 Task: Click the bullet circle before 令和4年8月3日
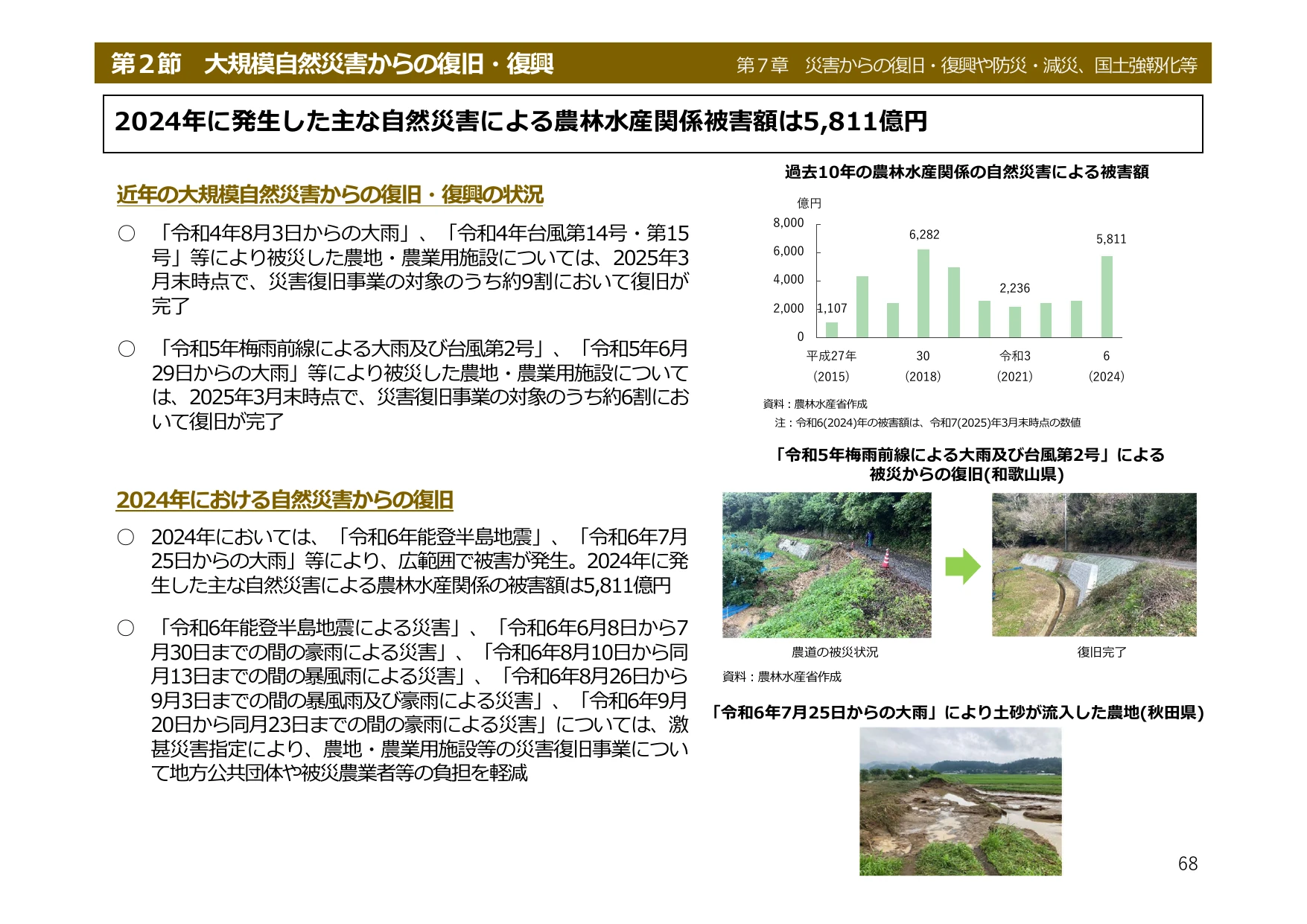[127, 234]
